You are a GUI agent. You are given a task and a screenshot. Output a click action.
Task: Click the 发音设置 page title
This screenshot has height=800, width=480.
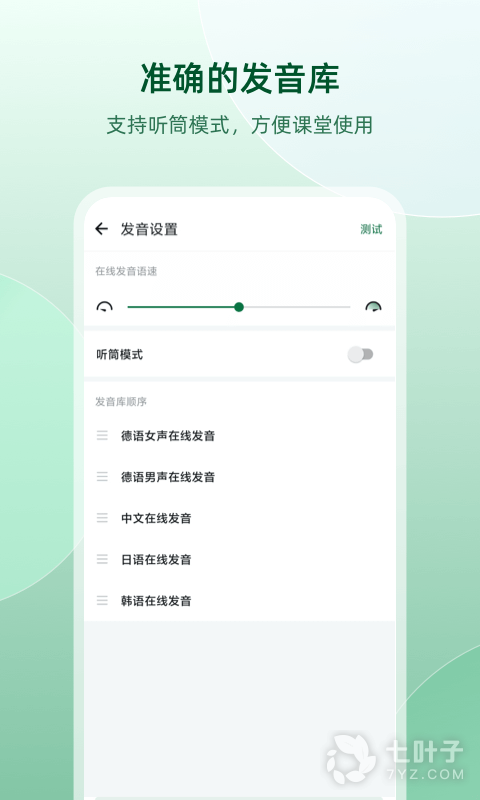click(x=149, y=229)
